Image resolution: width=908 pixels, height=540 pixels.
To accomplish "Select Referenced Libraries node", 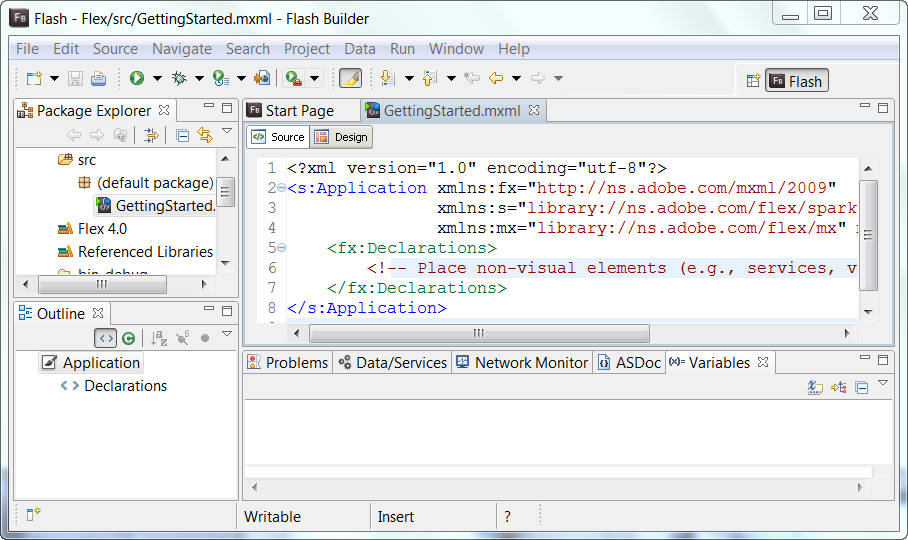I will [136, 252].
